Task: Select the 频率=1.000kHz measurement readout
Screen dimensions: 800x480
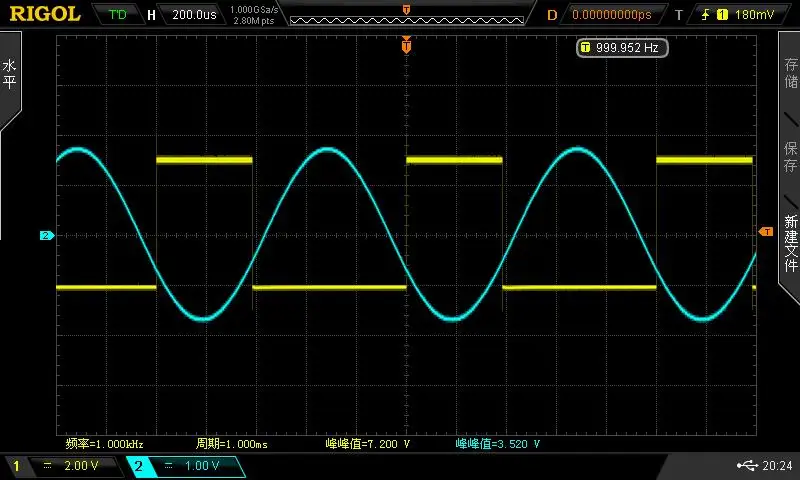Action: tap(105, 444)
